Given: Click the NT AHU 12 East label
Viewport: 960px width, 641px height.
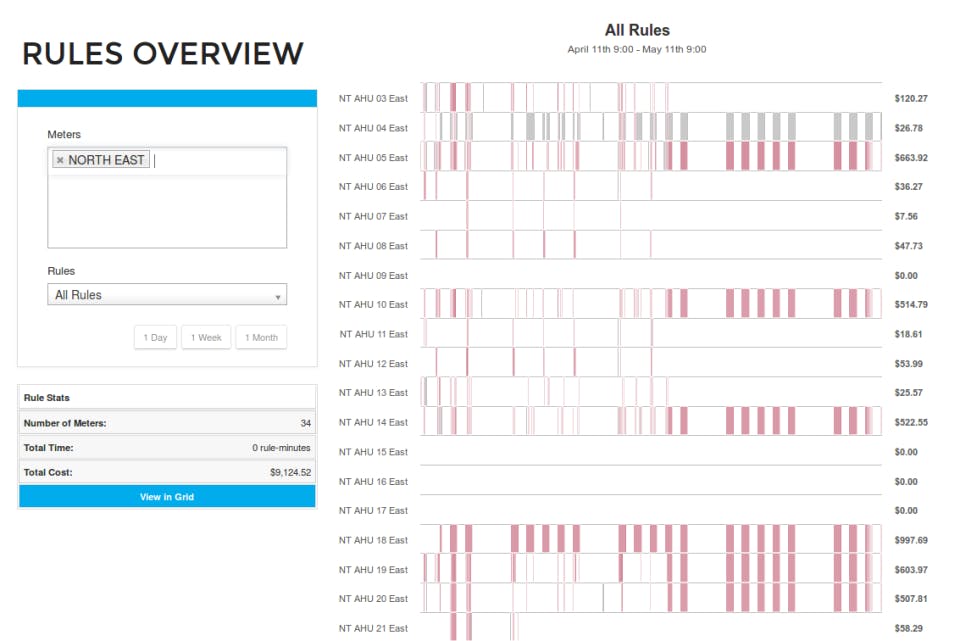Looking at the screenshot, I should (373, 364).
